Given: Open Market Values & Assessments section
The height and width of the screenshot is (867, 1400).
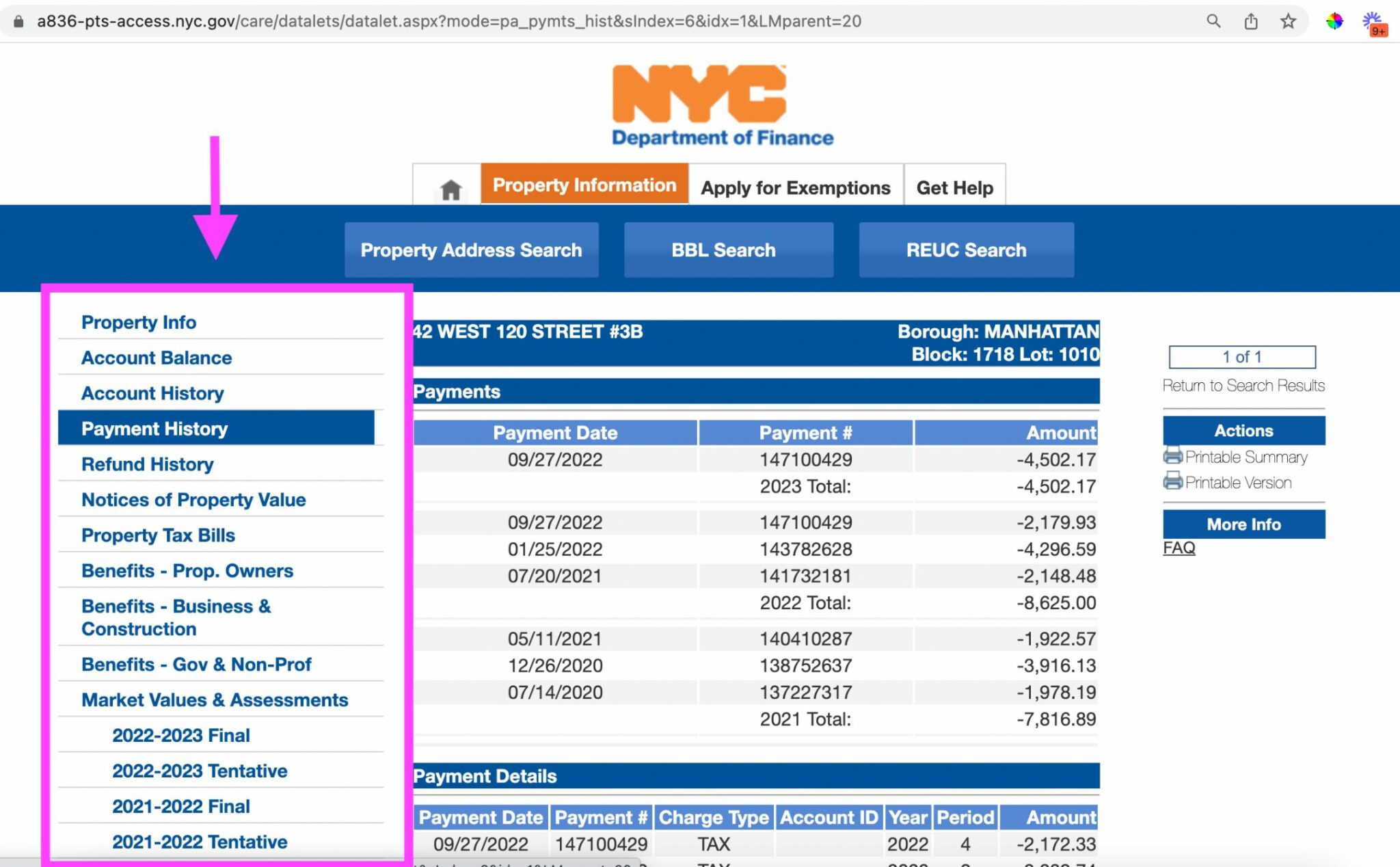Looking at the screenshot, I should click(x=214, y=699).
